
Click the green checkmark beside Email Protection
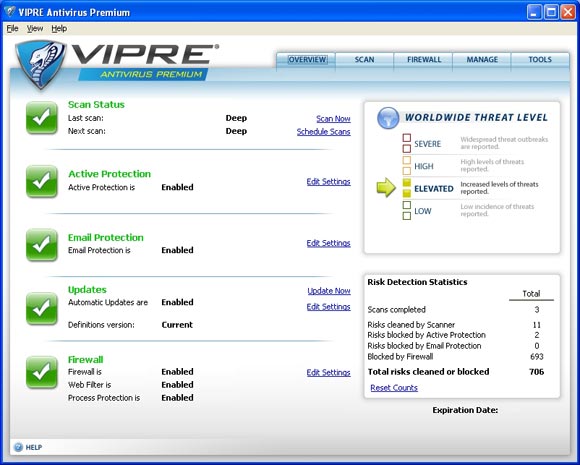coord(42,245)
